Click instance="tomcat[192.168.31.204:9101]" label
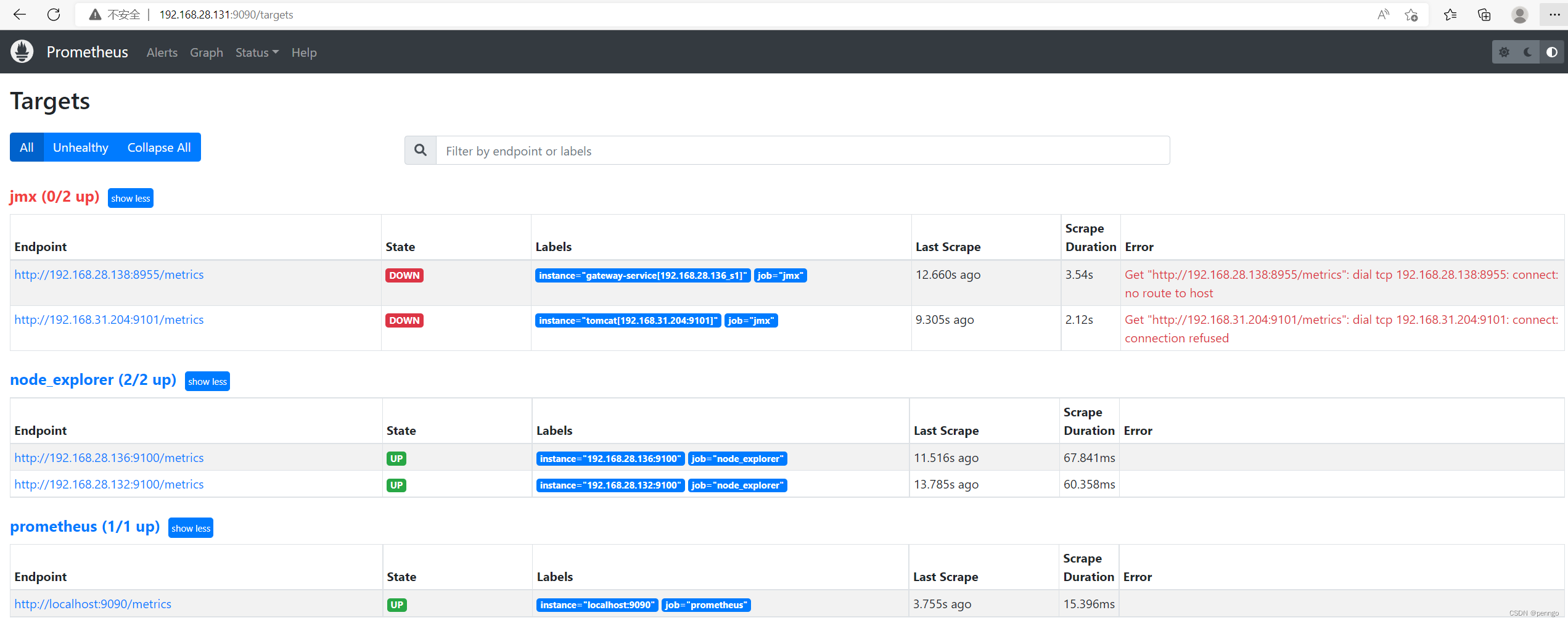Image resolution: width=1568 pixels, height=623 pixels. [x=628, y=321]
